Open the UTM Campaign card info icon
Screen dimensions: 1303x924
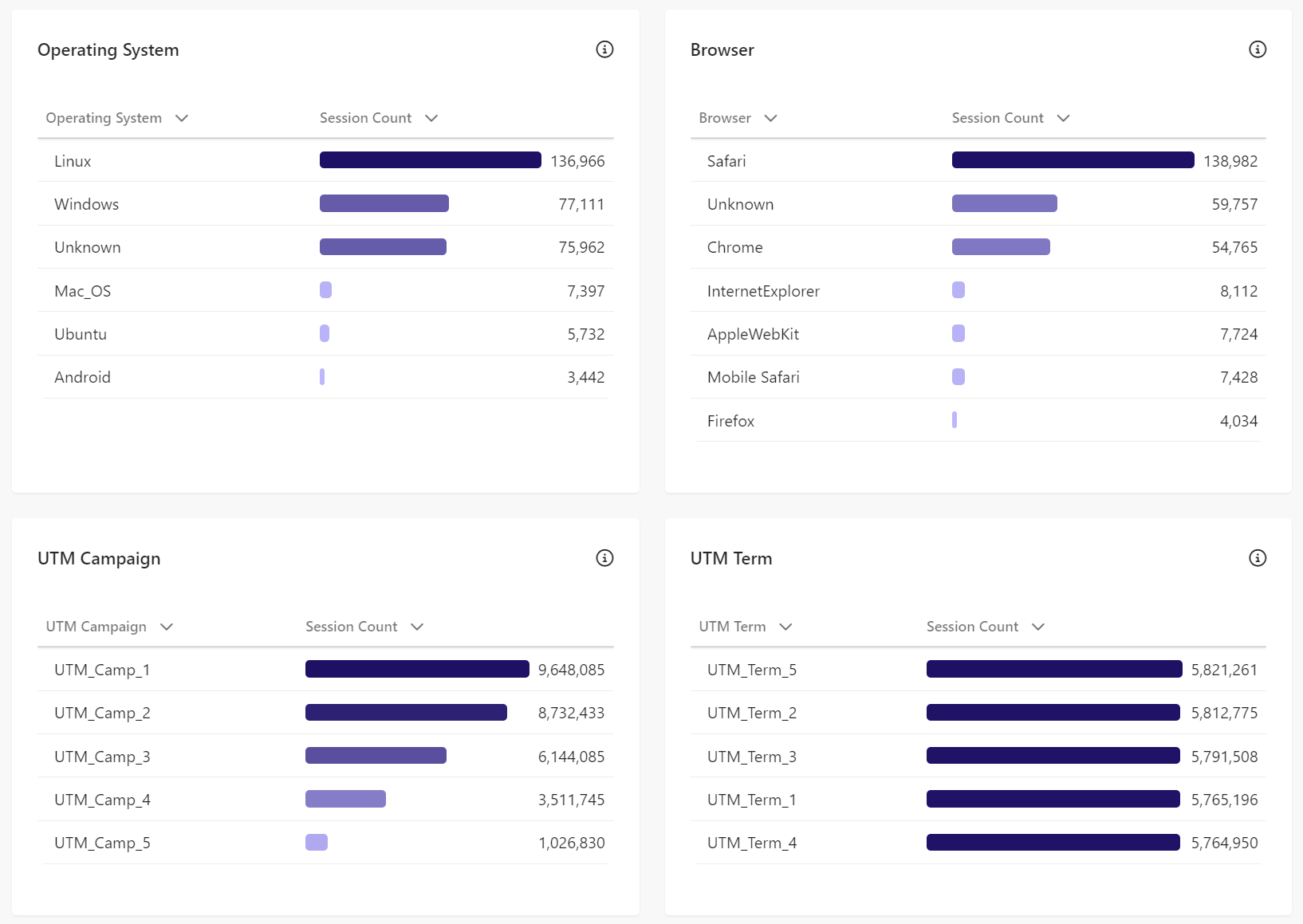604,558
